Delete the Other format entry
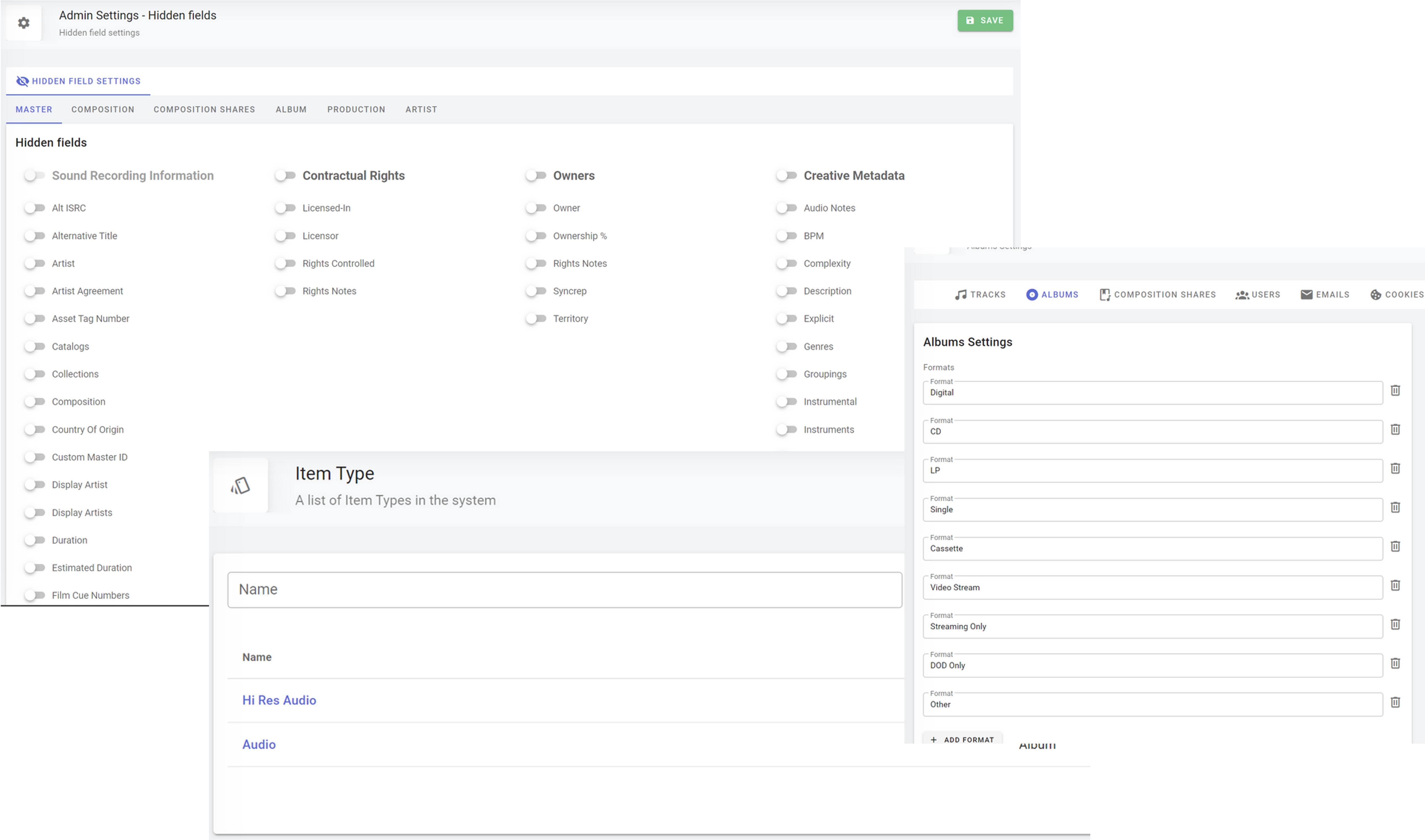The image size is (1425, 840). [1395, 703]
